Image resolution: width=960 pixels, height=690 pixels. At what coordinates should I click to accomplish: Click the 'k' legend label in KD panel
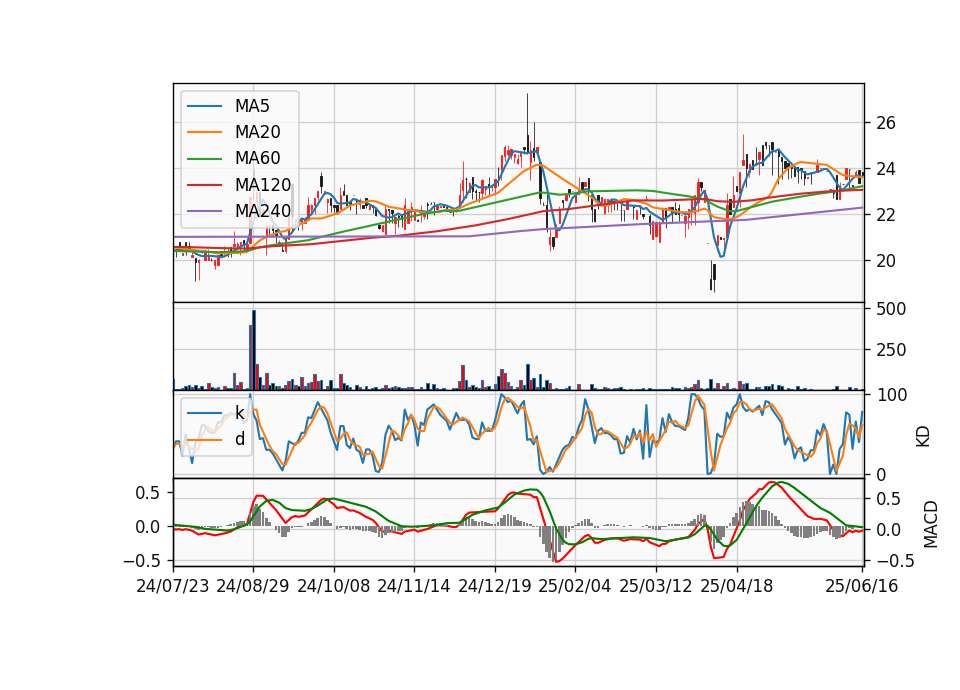click(240, 413)
